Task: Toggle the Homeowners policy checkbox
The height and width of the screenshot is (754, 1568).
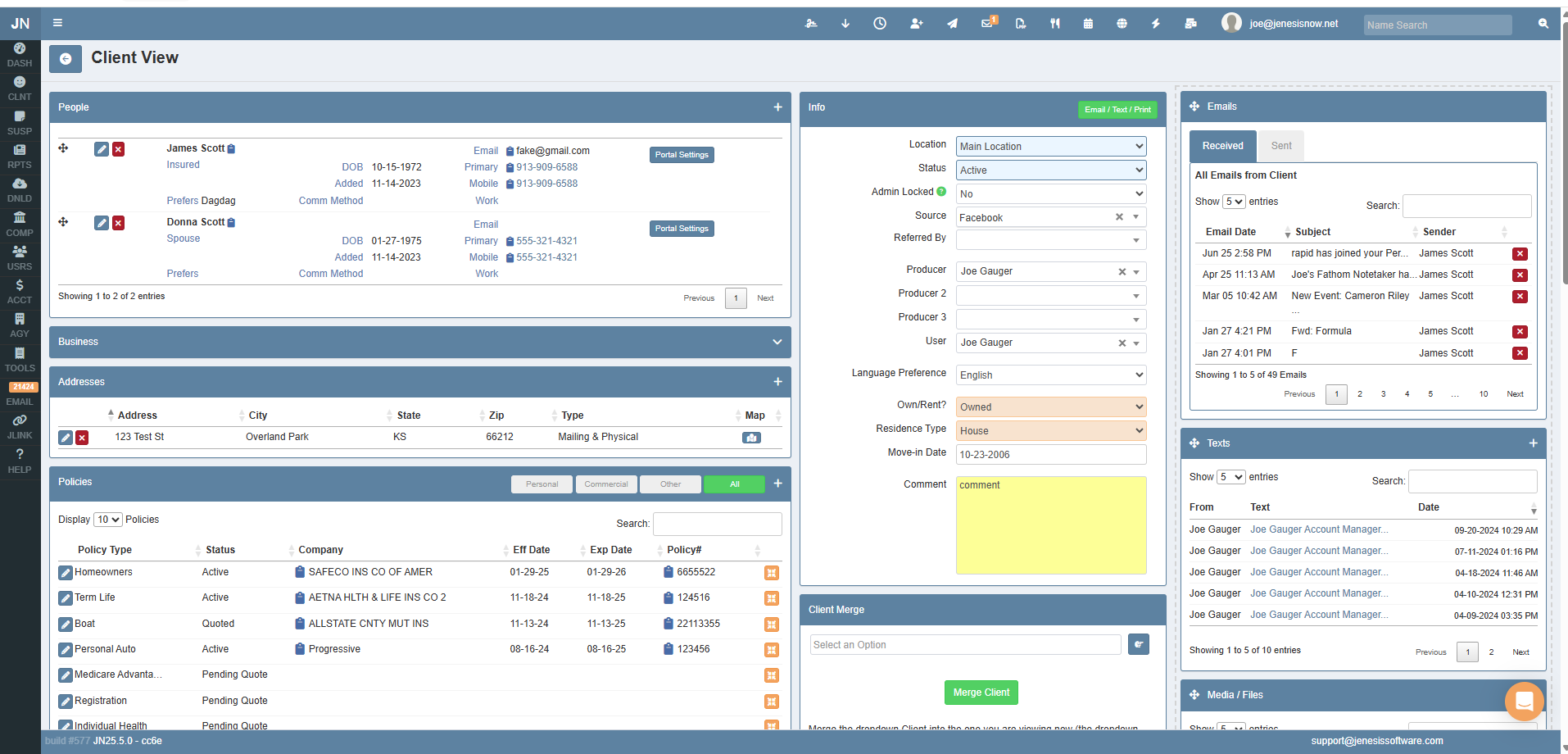Action: click(65, 572)
